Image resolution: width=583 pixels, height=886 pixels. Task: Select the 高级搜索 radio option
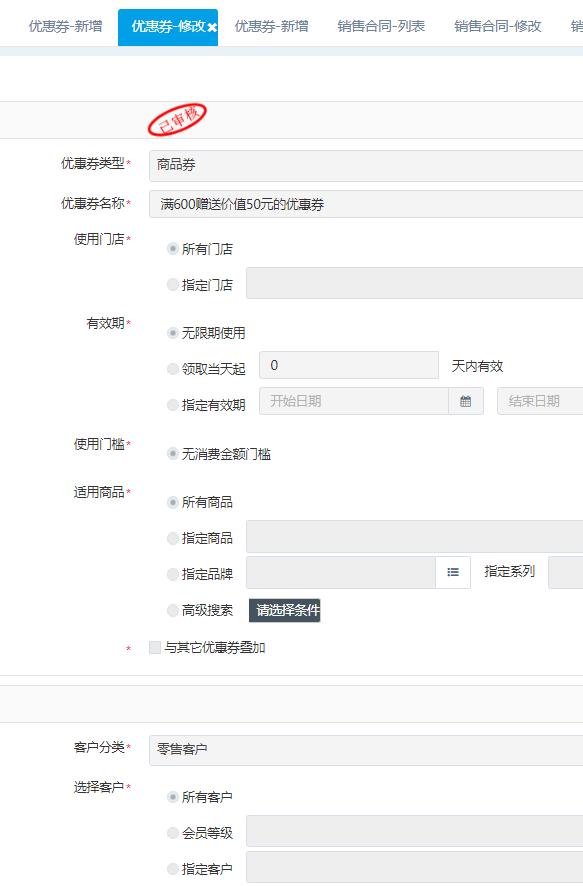173,610
